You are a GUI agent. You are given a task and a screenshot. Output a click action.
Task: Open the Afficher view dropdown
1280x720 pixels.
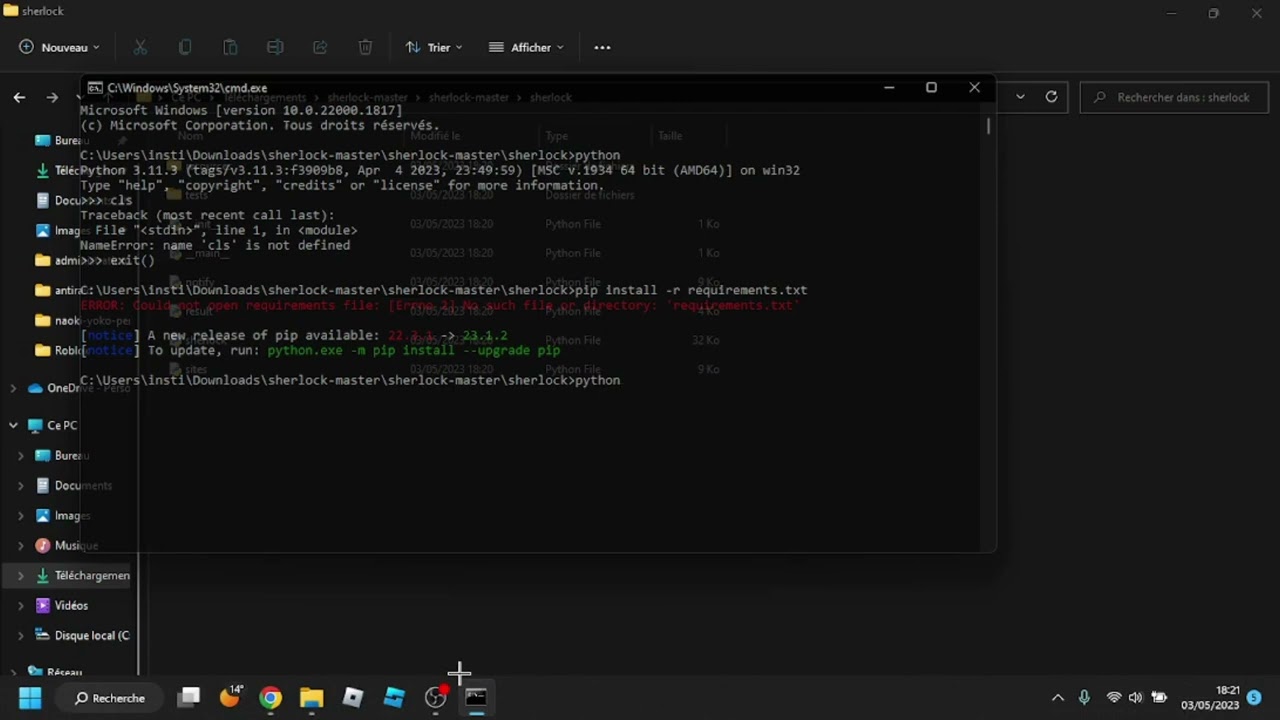tap(526, 47)
